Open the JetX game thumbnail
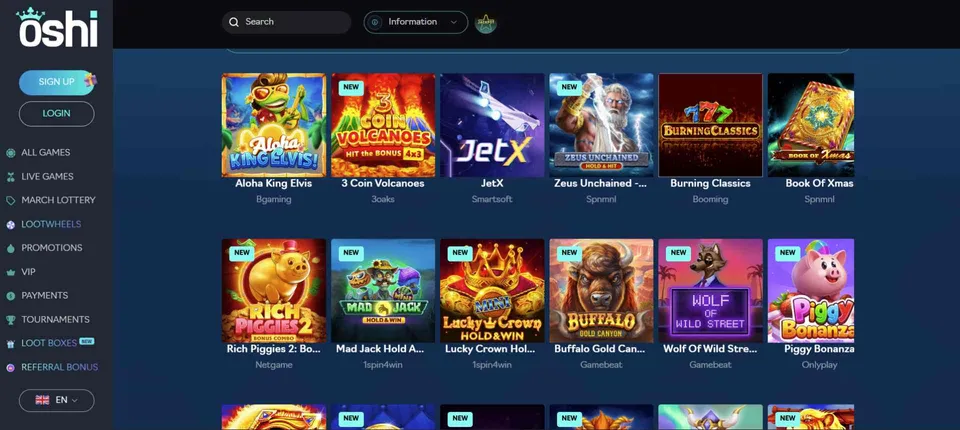The image size is (960, 430). click(492, 126)
